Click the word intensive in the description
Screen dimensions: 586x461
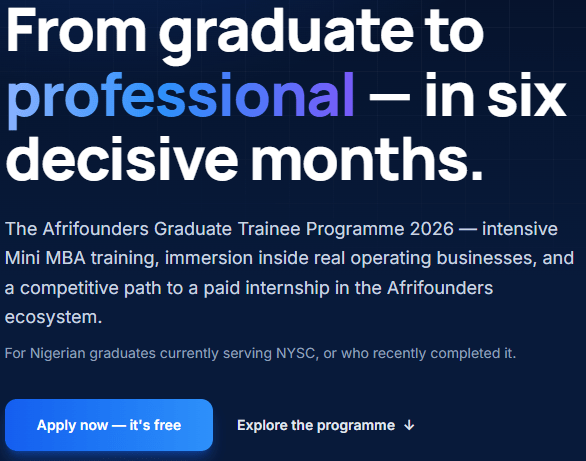click(519, 229)
